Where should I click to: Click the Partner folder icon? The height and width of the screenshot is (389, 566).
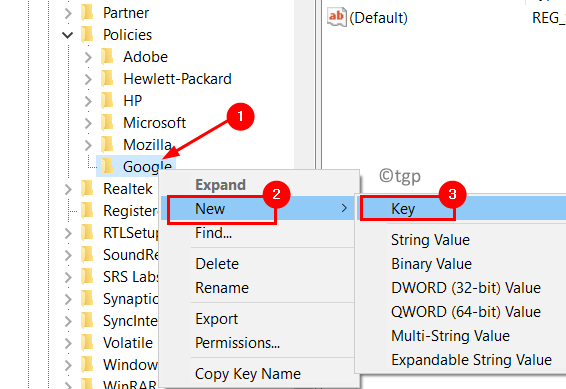point(87,13)
